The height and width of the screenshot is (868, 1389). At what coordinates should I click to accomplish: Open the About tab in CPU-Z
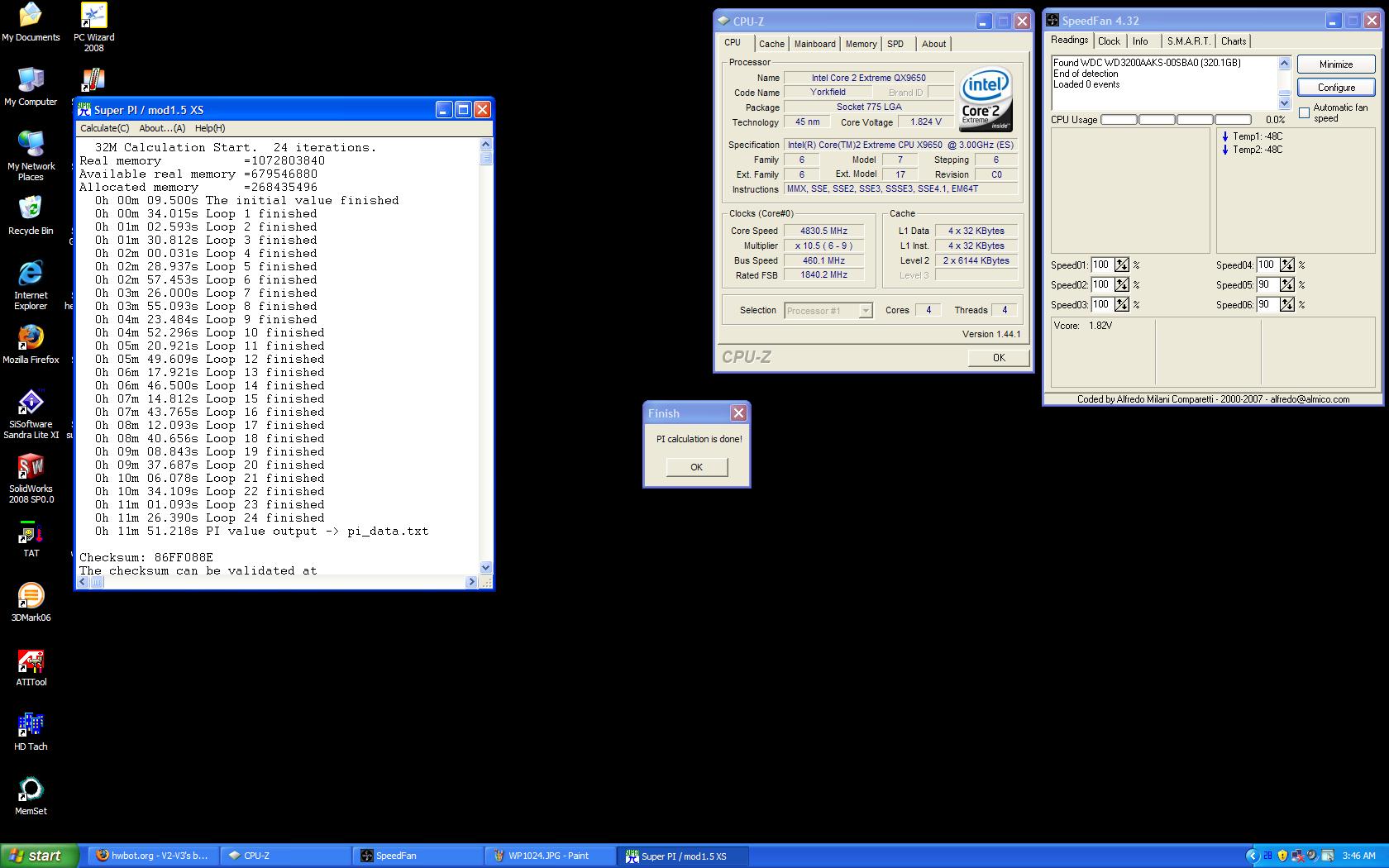coord(933,44)
